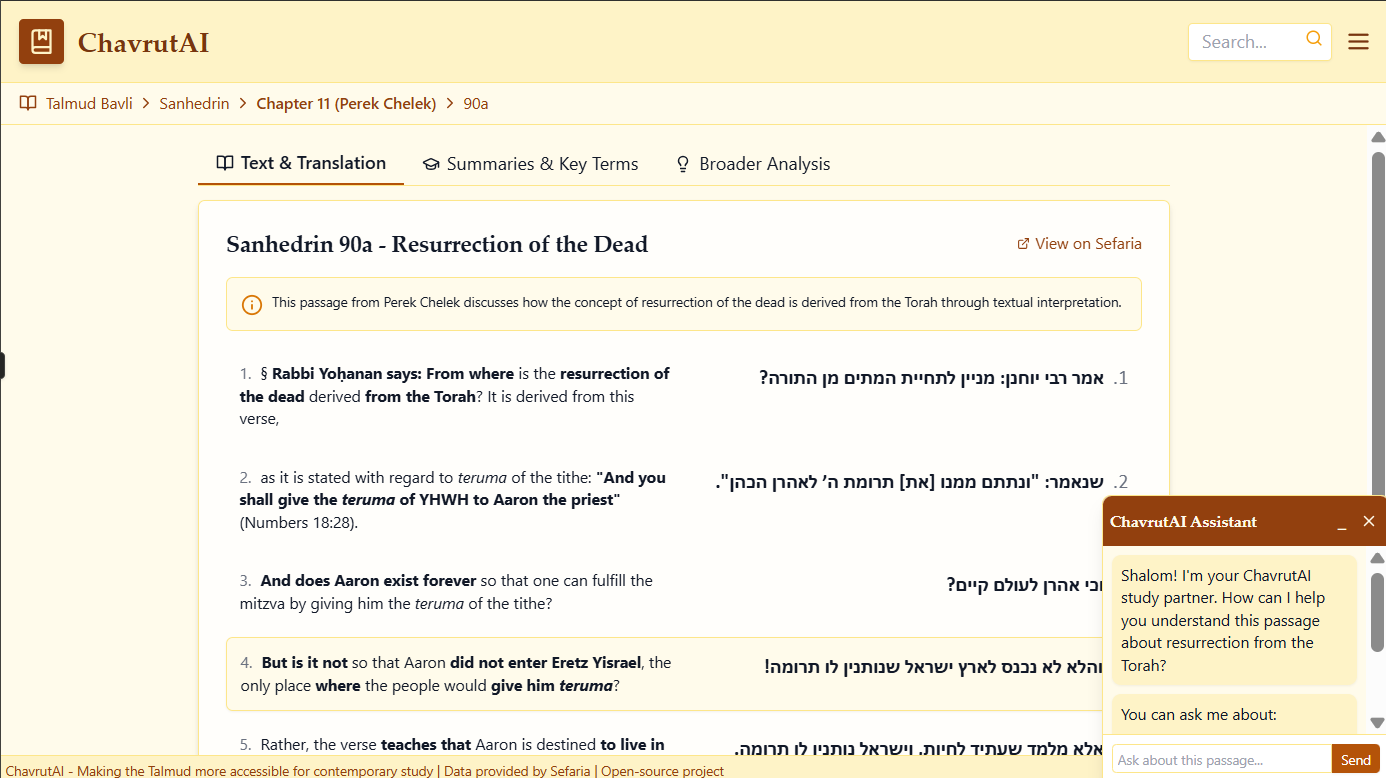Screen dimensions: 1386x778
Task: Open the hamburger menu icon
Action: click(1358, 42)
